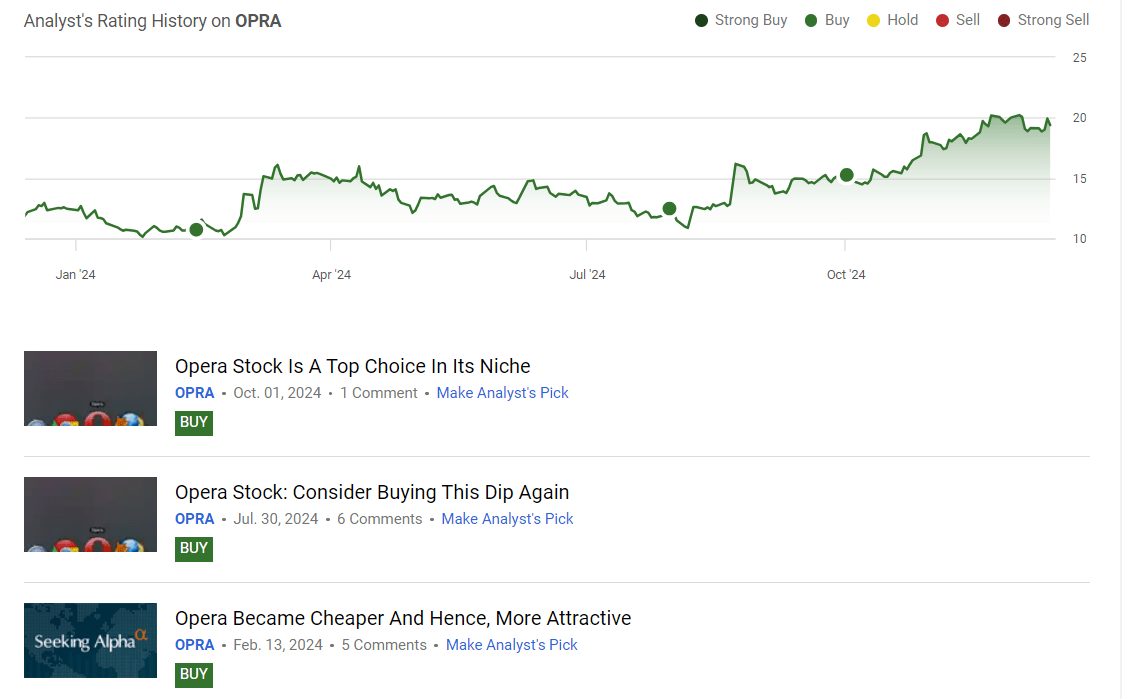Select the February Buy rating marker on chart
Image resolution: width=1122 pixels, height=699 pixels.
(x=196, y=229)
